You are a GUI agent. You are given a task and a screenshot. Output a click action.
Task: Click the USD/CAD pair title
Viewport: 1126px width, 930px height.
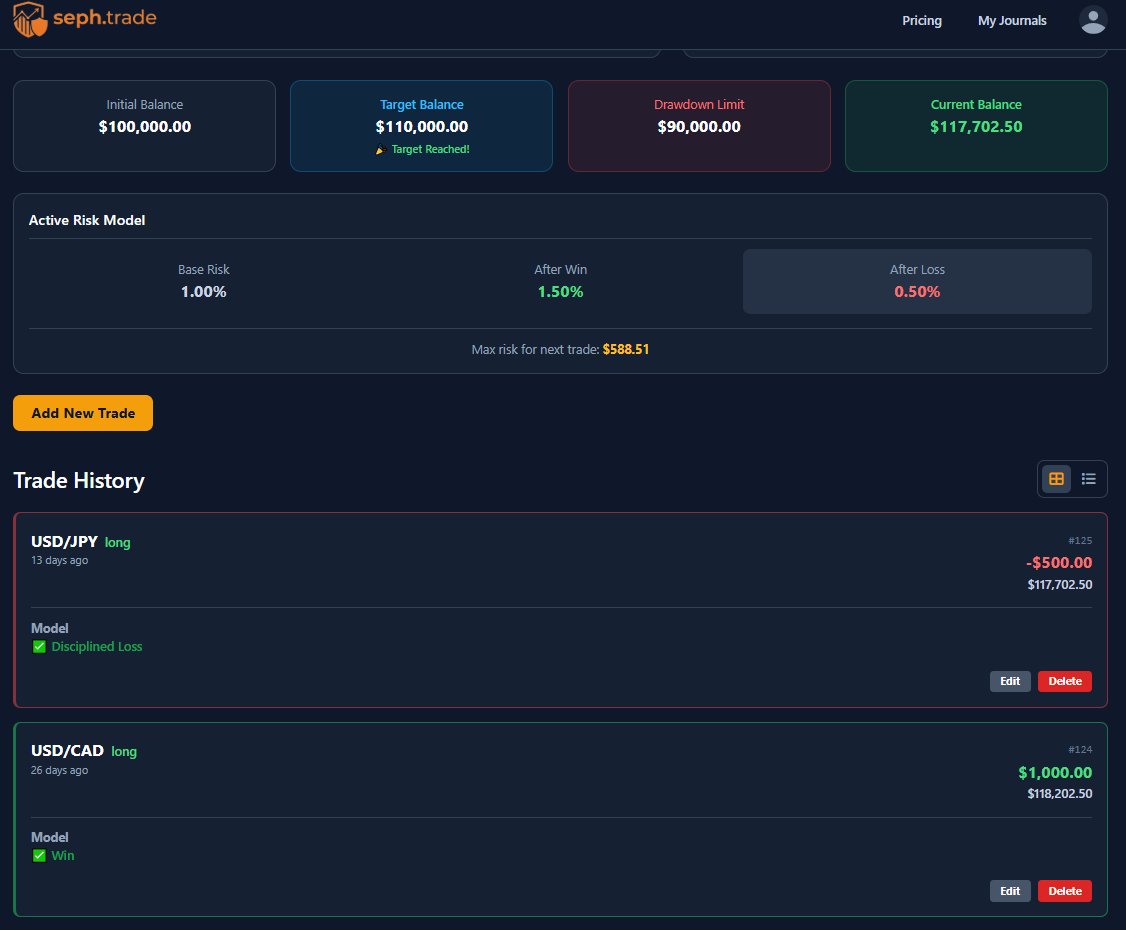68,750
